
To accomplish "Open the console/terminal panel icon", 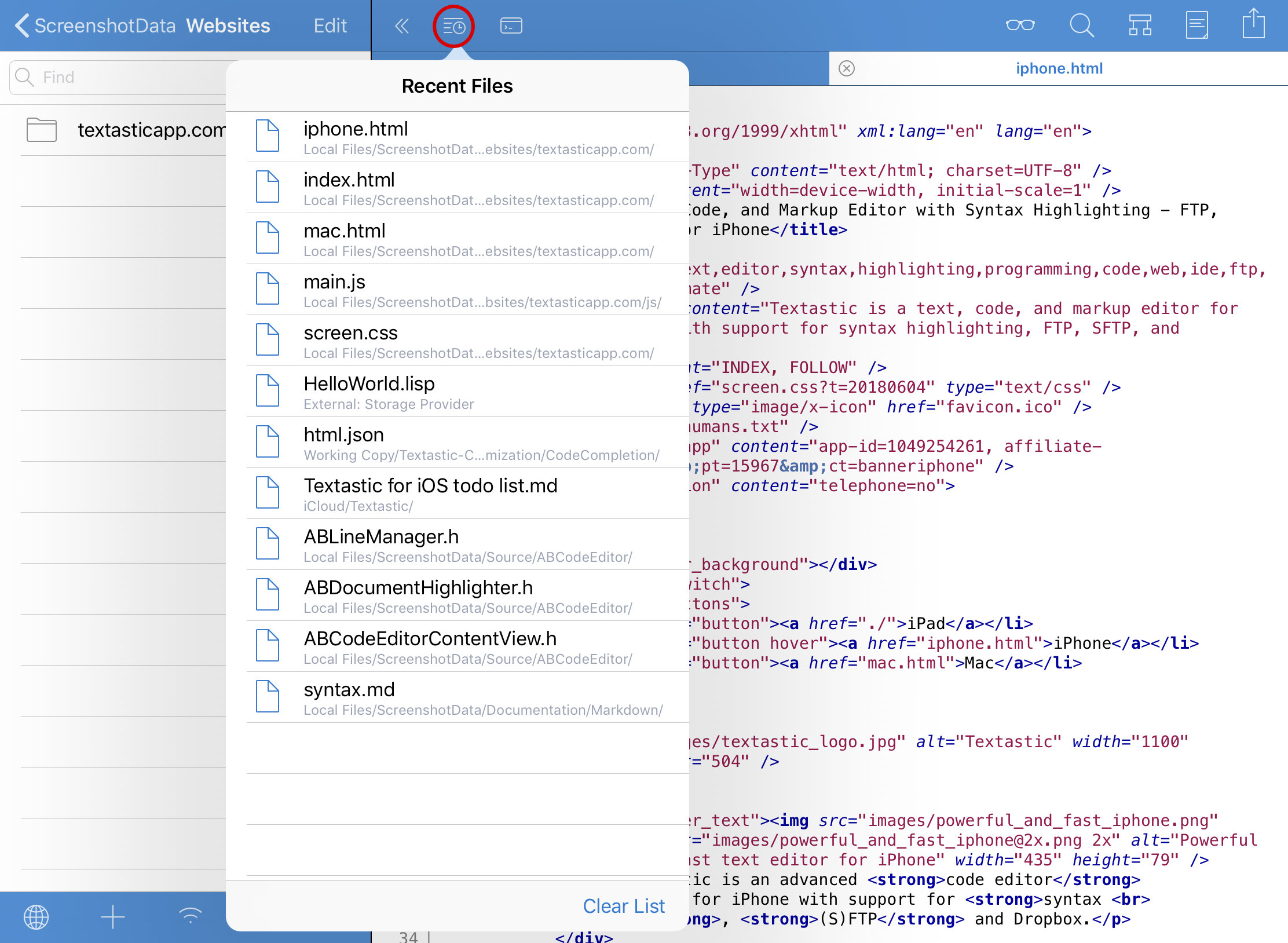I will pyautogui.click(x=511, y=26).
